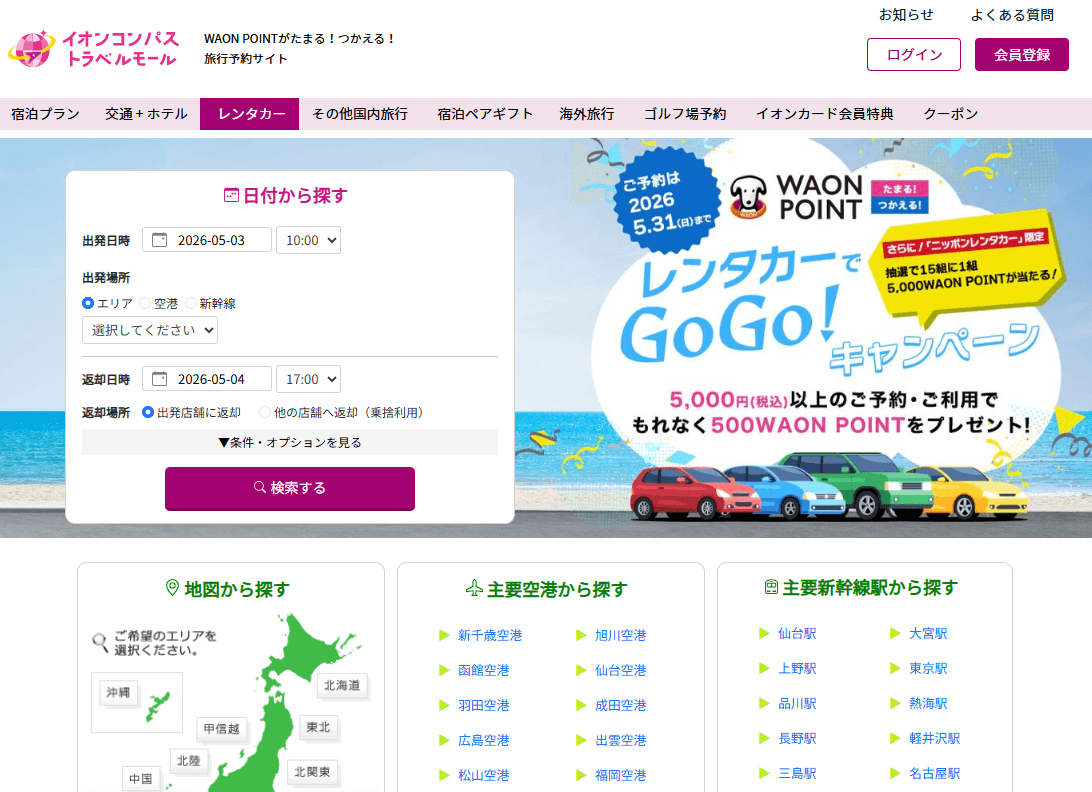The width and height of the screenshot is (1092, 792).
Task: Click the ログイン button
Action: point(914,54)
